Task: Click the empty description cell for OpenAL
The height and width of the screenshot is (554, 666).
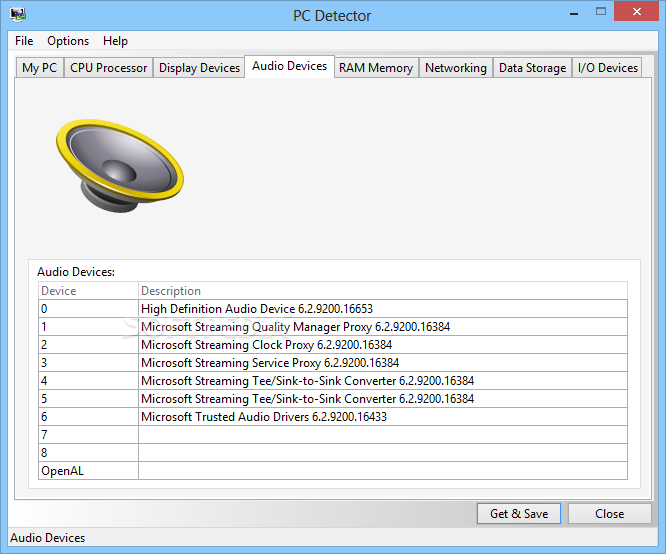Action: click(x=383, y=471)
